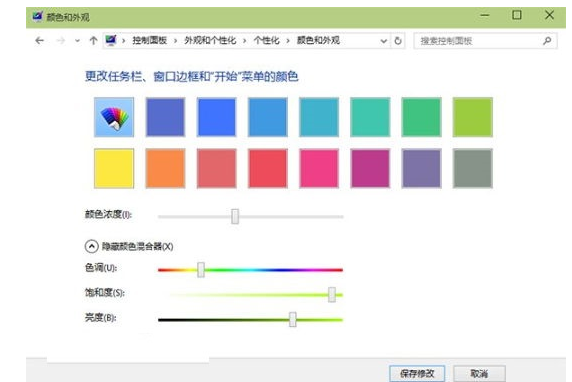Click the control panel icon in address bar

click(x=111, y=40)
